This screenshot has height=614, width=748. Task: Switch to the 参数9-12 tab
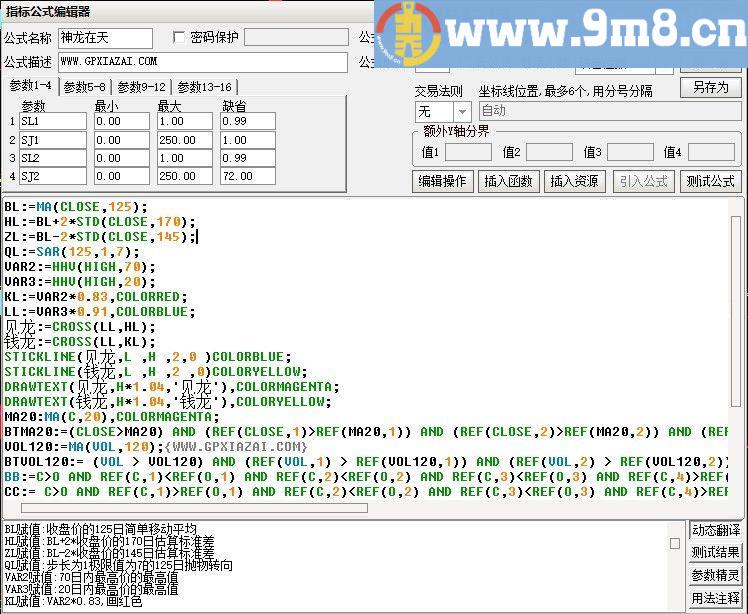(x=141, y=87)
